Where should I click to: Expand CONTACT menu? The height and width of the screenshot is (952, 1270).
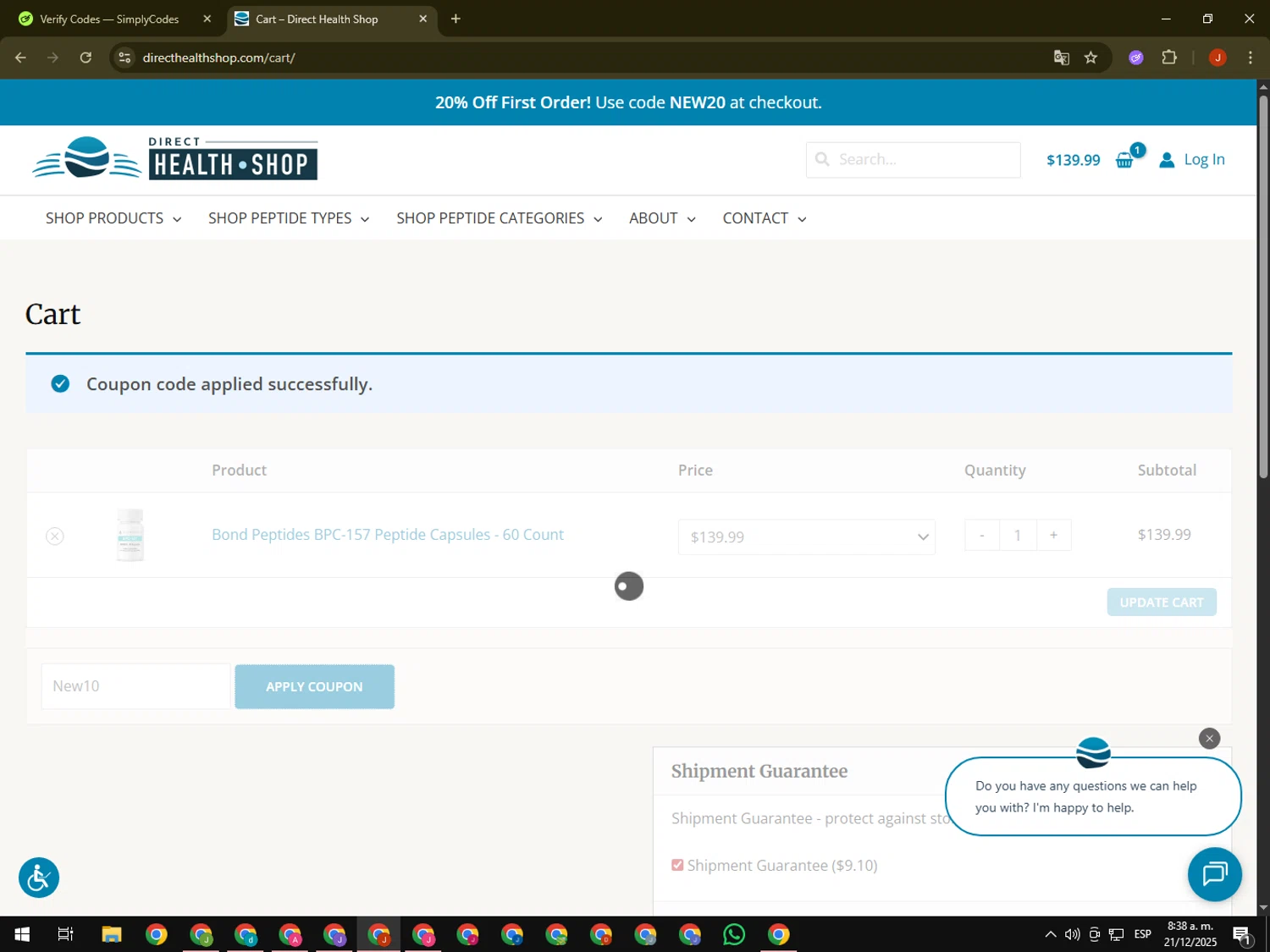click(x=765, y=218)
